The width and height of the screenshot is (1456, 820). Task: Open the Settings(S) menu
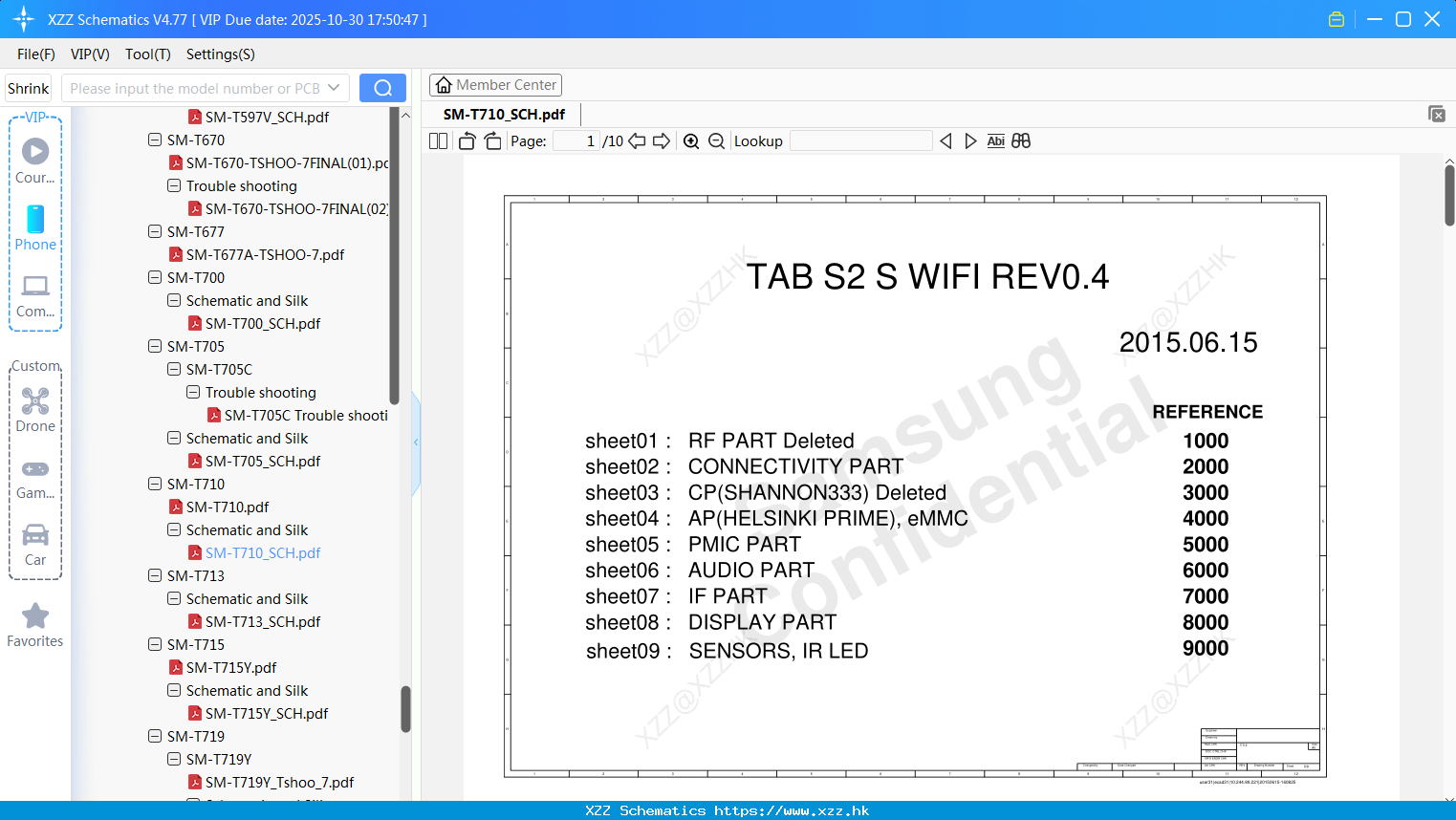tap(221, 54)
